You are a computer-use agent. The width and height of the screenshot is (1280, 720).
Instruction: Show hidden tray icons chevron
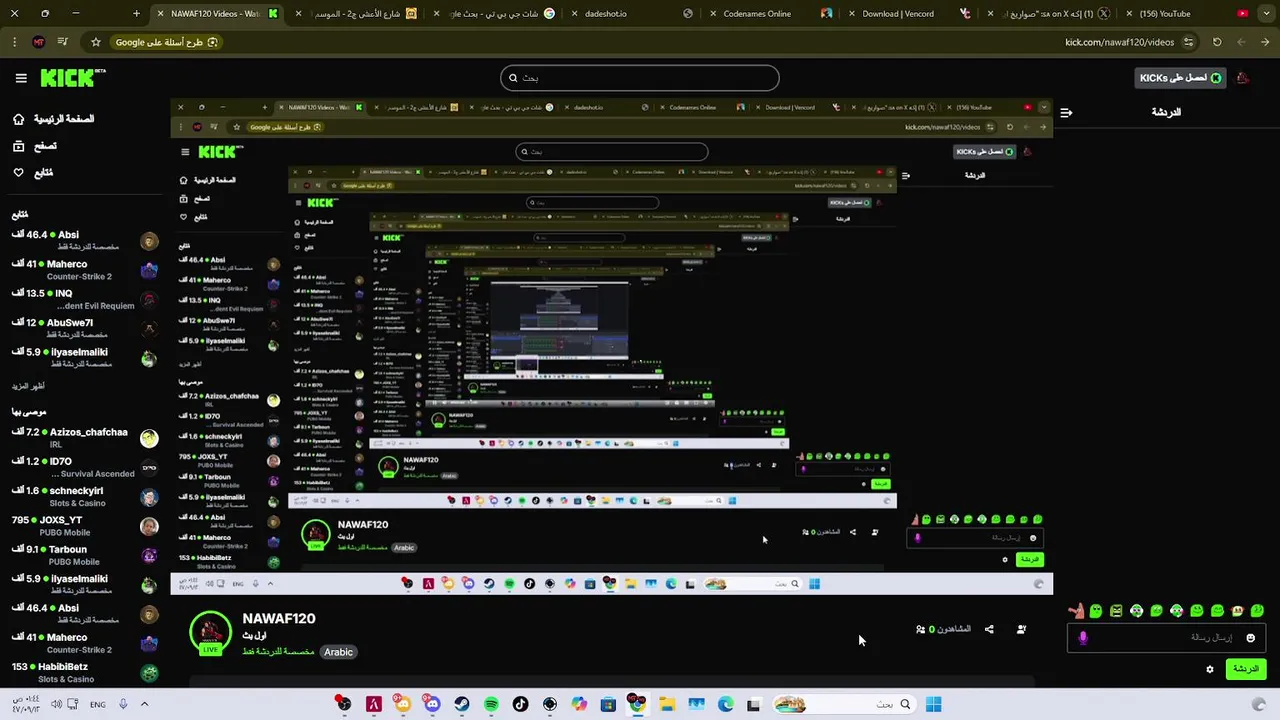click(144, 704)
